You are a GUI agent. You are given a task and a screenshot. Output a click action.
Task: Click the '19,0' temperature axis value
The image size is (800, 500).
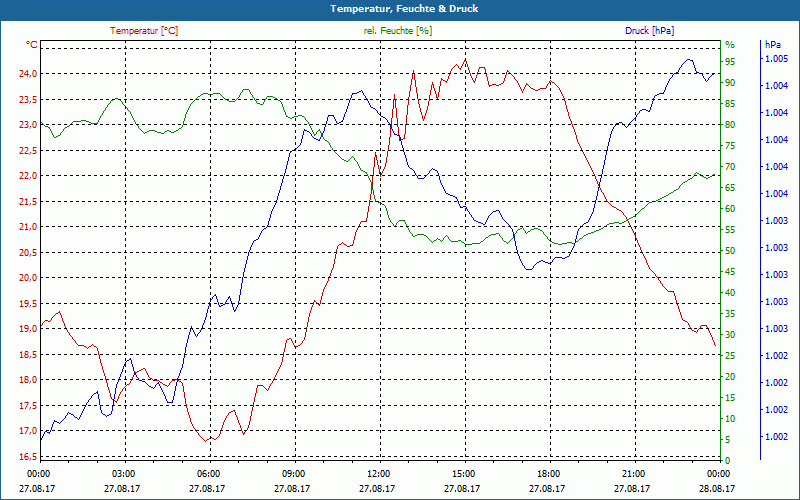click(28, 329)
